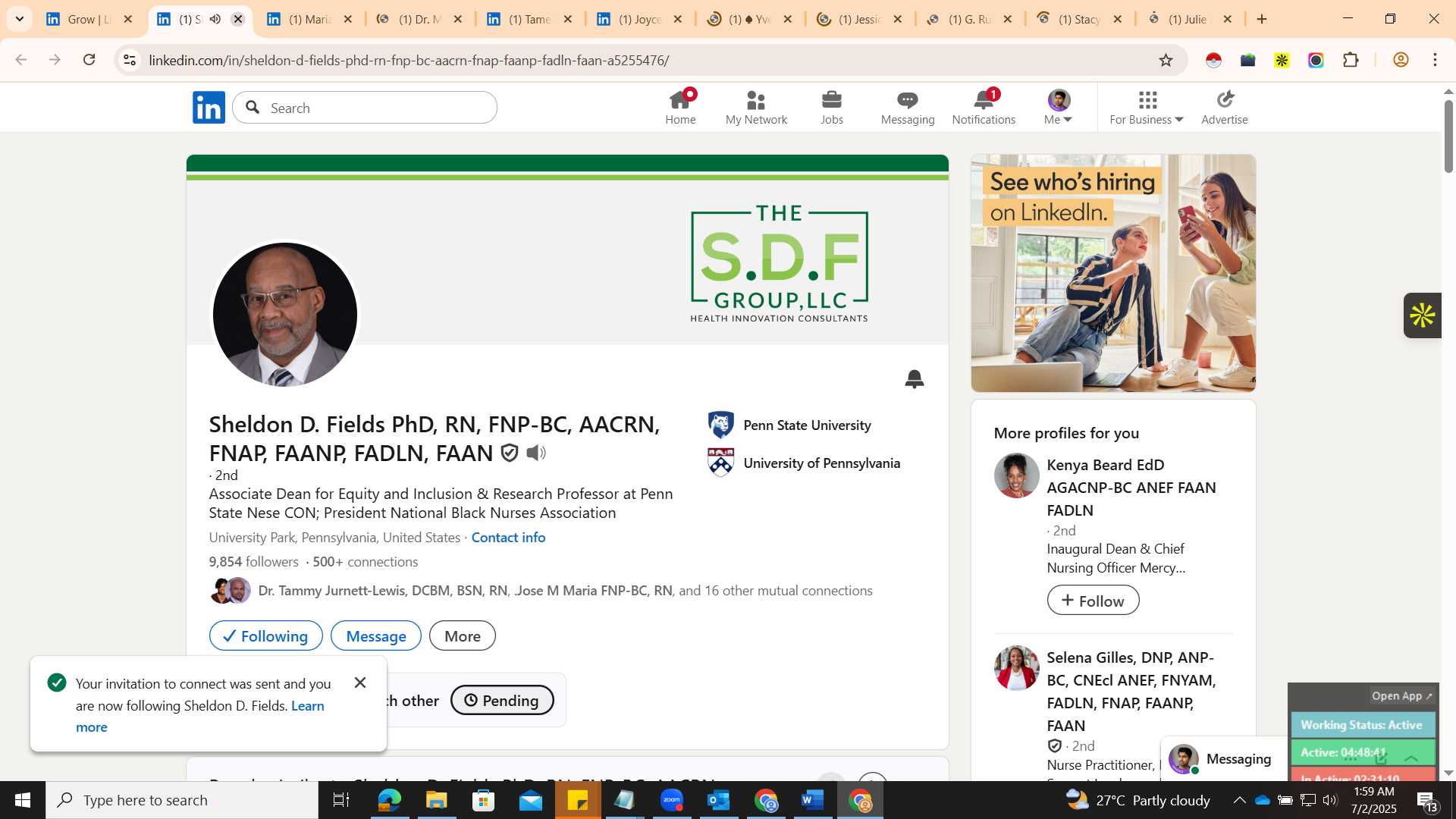
Task: Open the Messaging overlay bar
Action: pyautogui.click(x=1225, y=759)
